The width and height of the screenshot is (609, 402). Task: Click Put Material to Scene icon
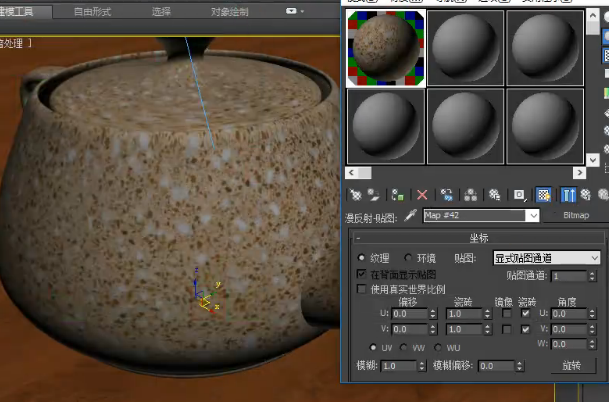[x=374, y=195]
